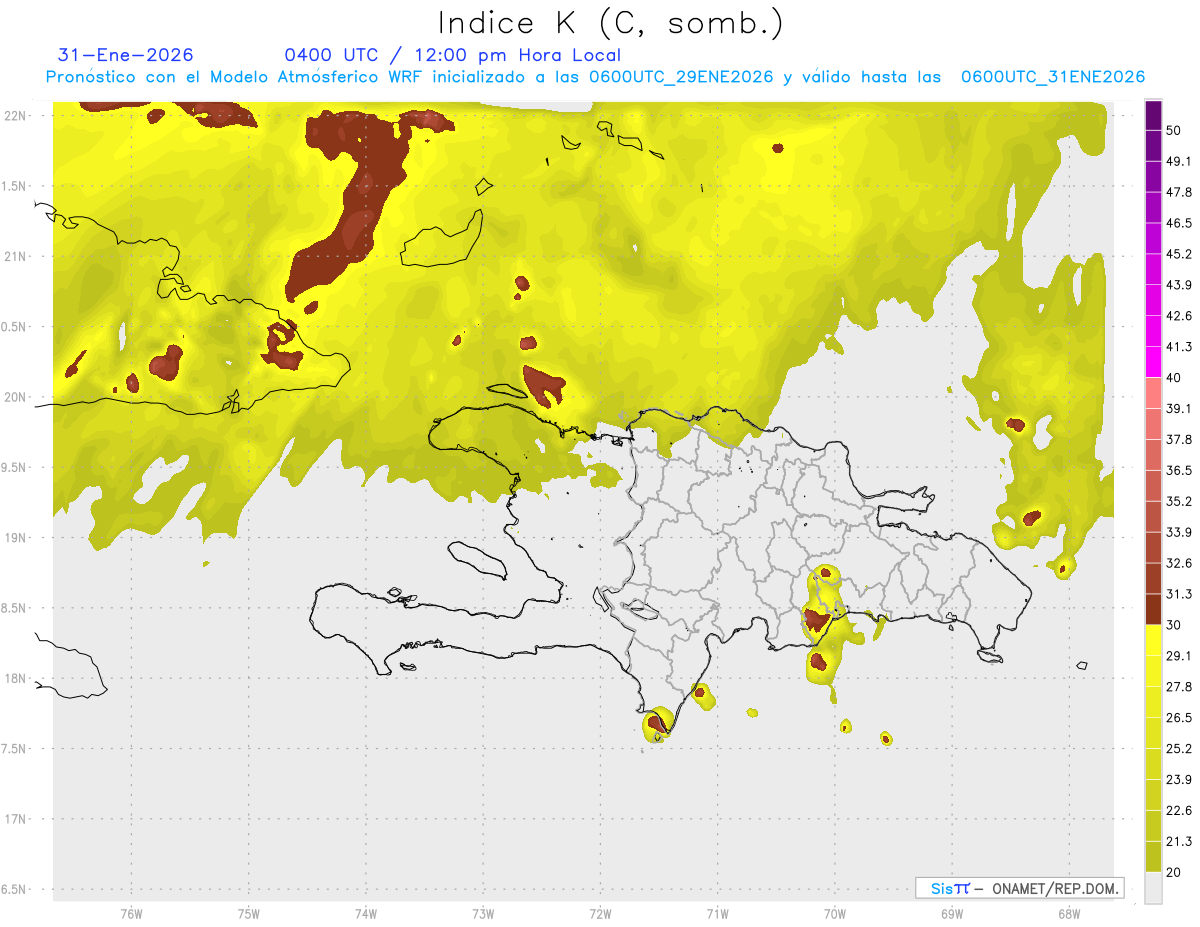The width and height of the screenshot is (1200, 927).
Task: Click colorbar value "49.1"
Action: [1178, 161]
